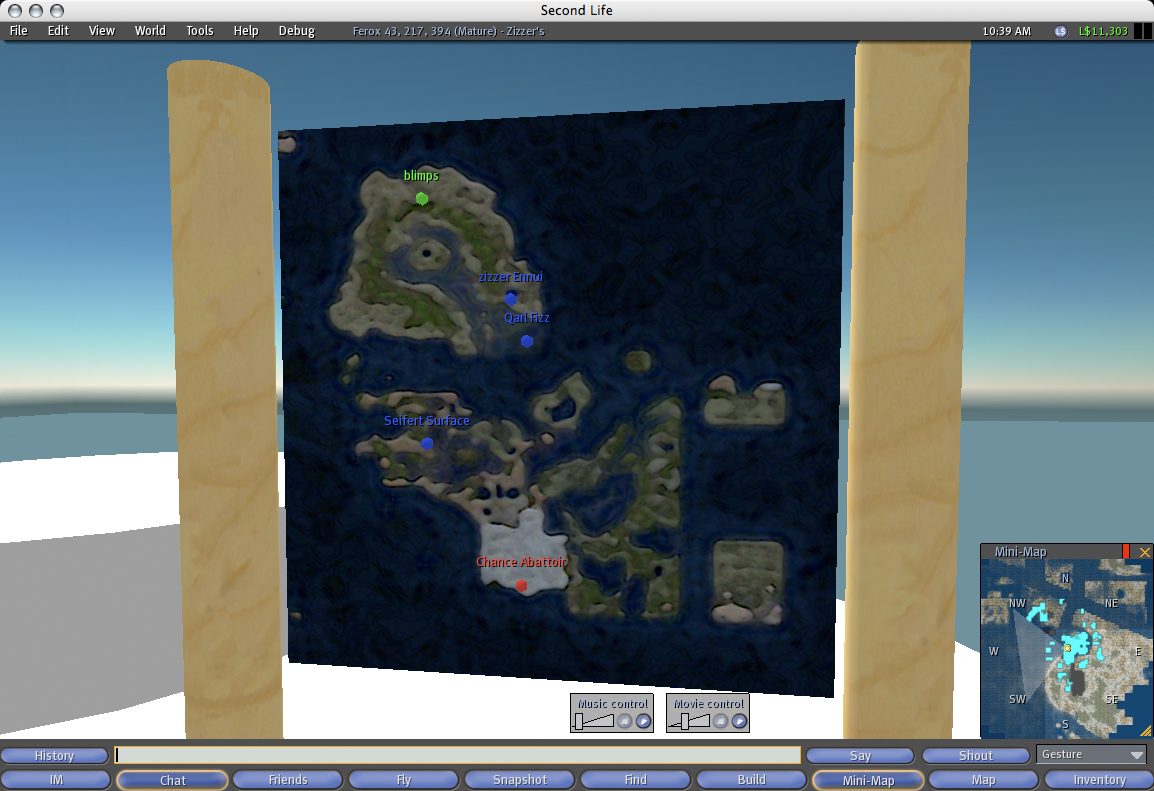Screen dimensions: 1154x791
Task: Click the Chance Abattoir label on map
Action: pyautogui.click(x=521, y=562)
